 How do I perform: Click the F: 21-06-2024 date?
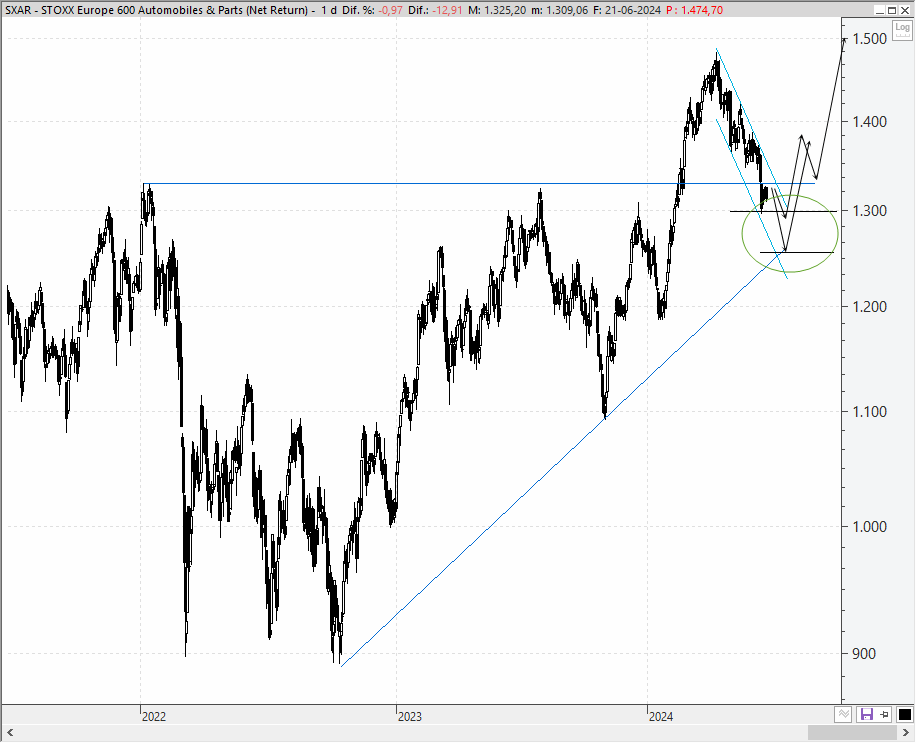coord(627,10)
